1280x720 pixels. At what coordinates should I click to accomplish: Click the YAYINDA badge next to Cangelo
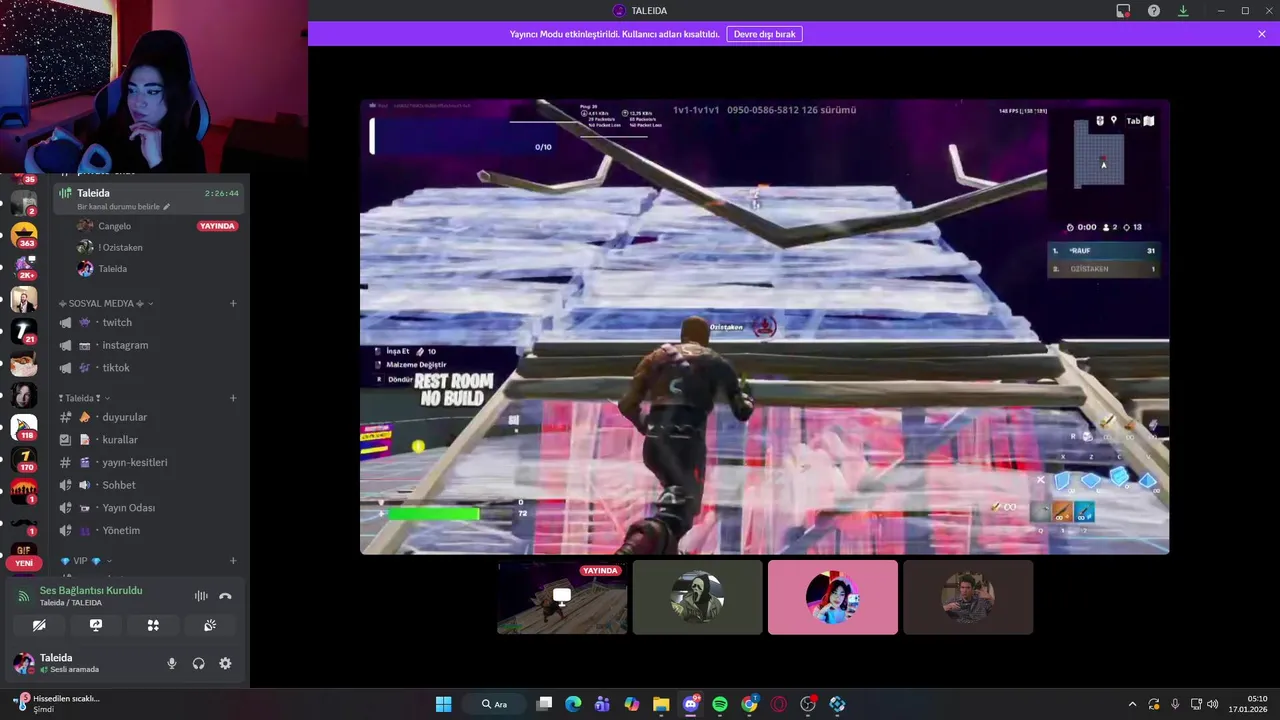(218, 226)
